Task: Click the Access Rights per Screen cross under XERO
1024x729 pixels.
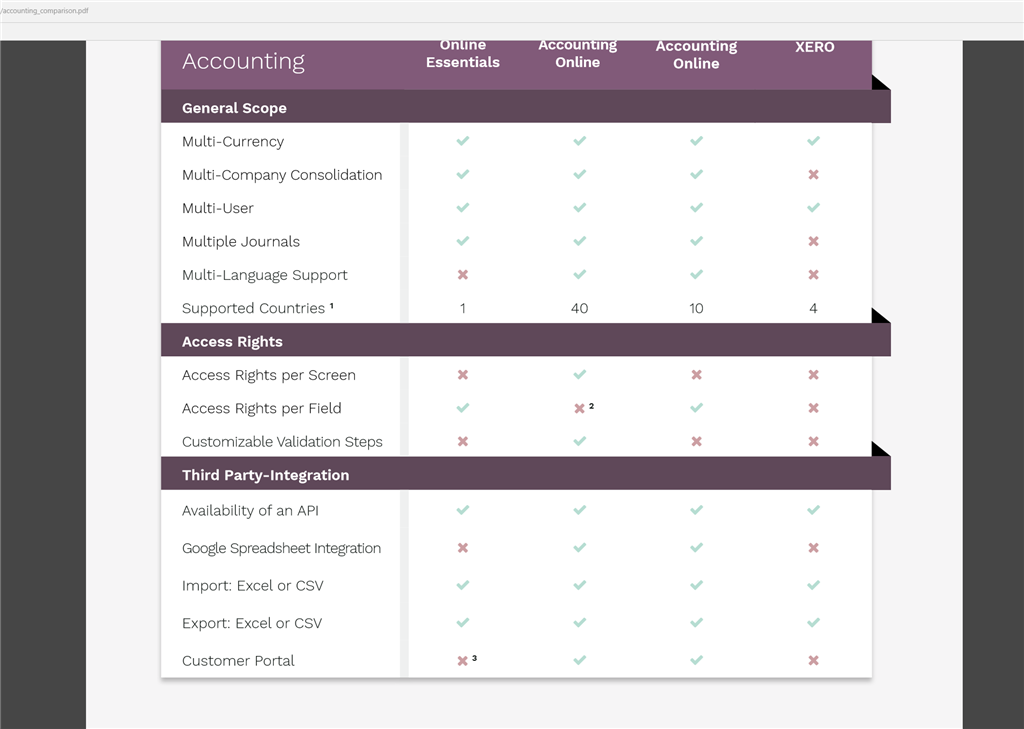Action: (x=813, y=375)
